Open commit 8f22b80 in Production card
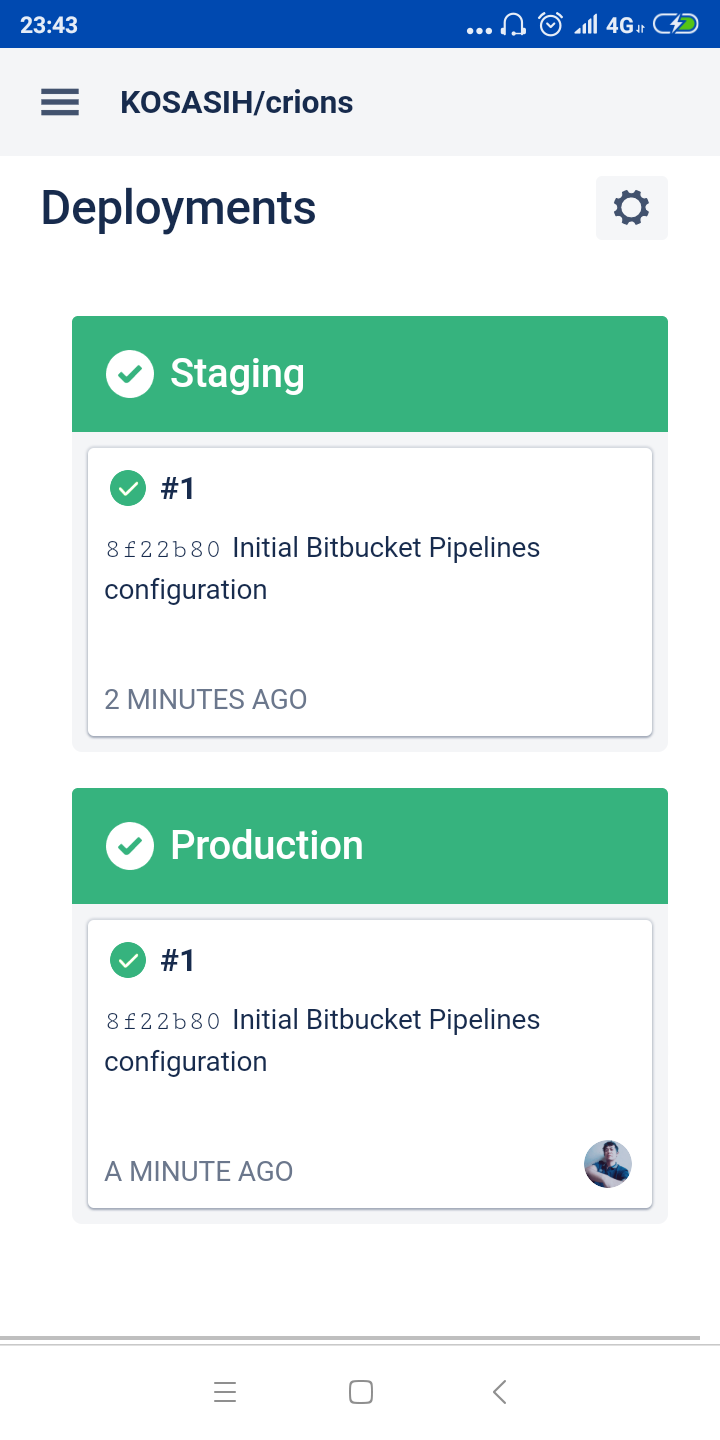 click(163, 1021)
